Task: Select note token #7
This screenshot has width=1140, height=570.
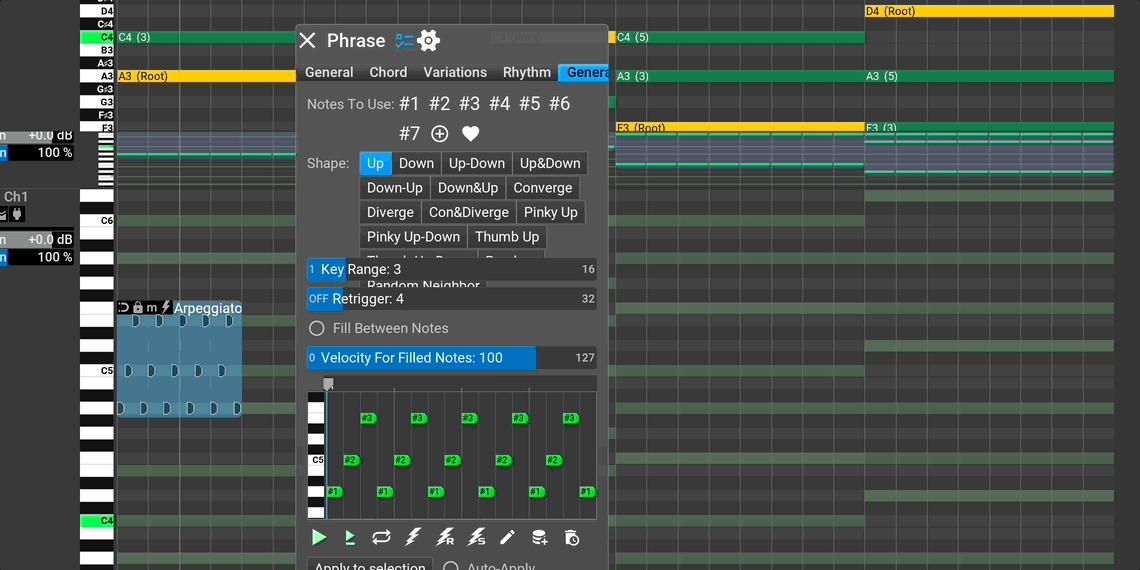Action: [x=410, y=134]
